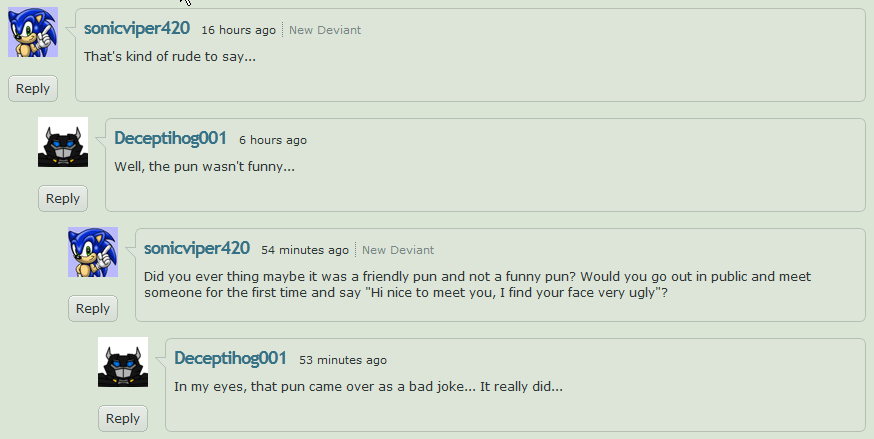Click the "6 hours ago" timestamp
This screenshot has height=439, width=874.
[273, 140]
